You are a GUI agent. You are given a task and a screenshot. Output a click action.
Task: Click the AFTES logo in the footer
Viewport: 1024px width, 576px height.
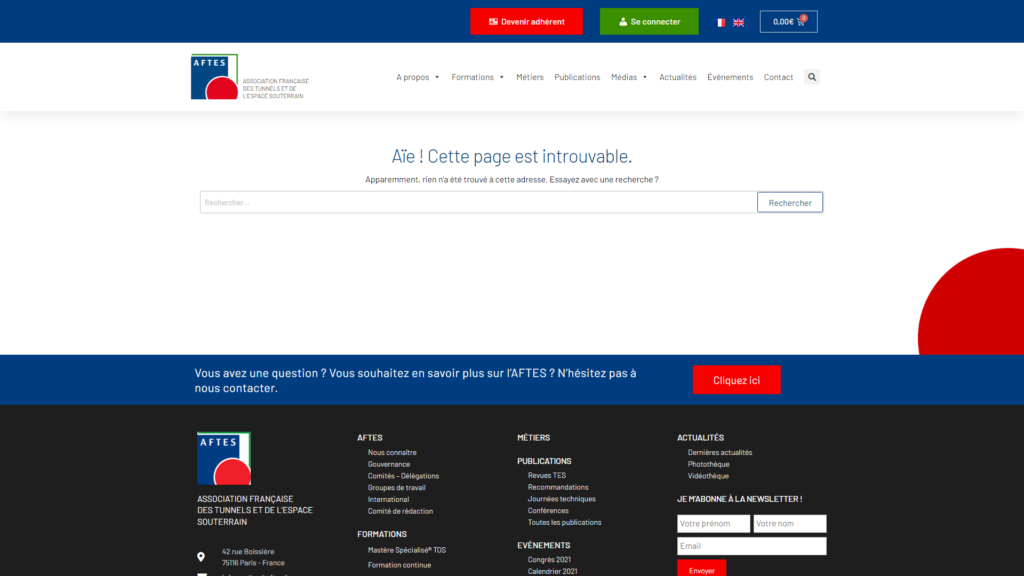point(224,458)
